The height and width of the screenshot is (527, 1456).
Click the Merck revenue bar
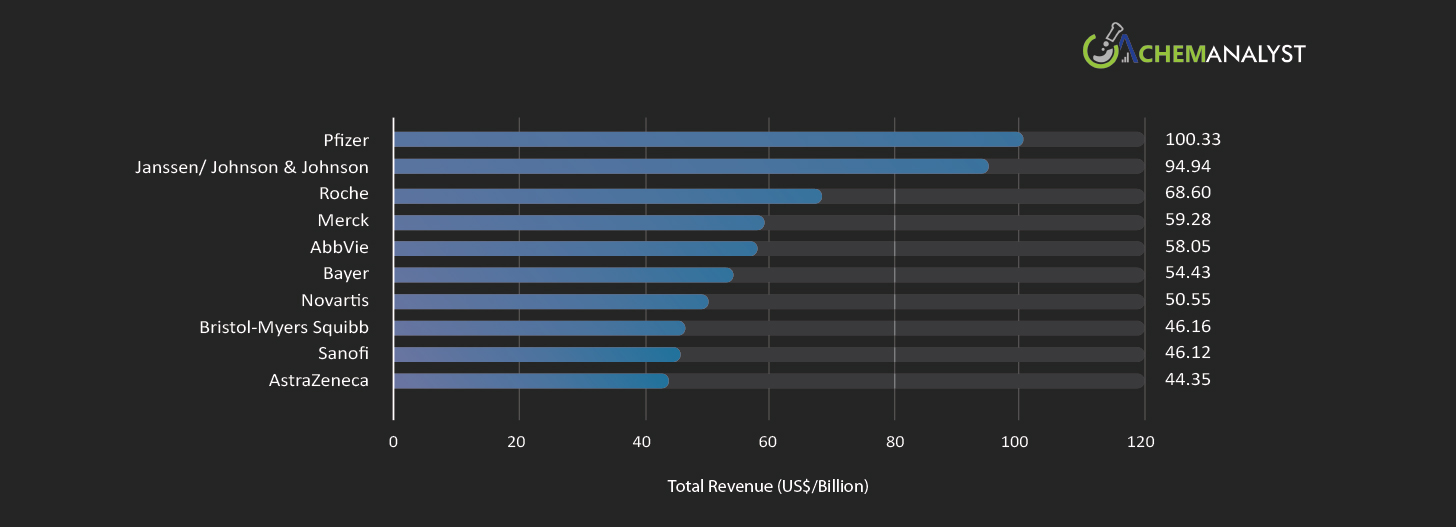578,222
